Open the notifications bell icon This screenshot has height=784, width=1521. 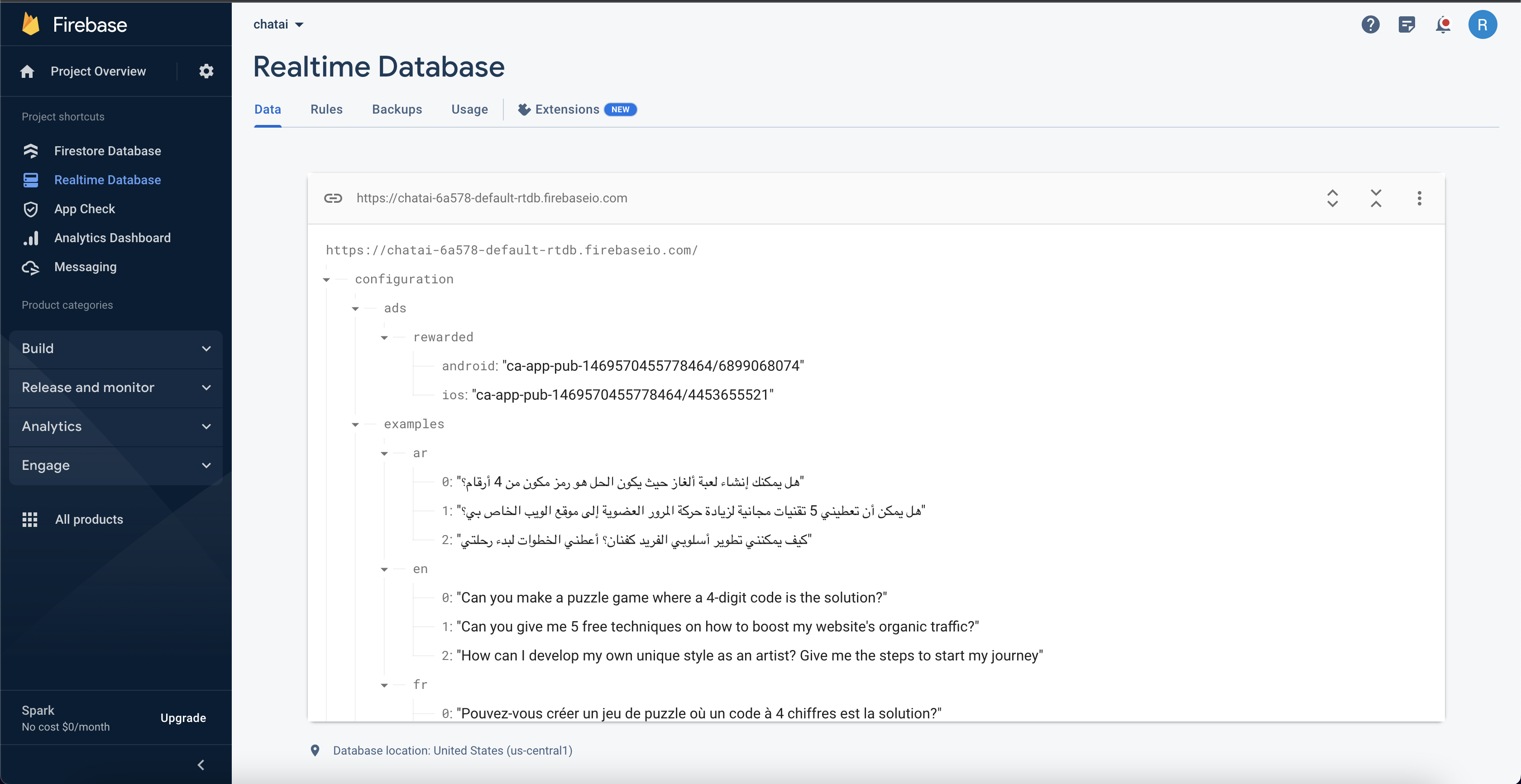1444,25
